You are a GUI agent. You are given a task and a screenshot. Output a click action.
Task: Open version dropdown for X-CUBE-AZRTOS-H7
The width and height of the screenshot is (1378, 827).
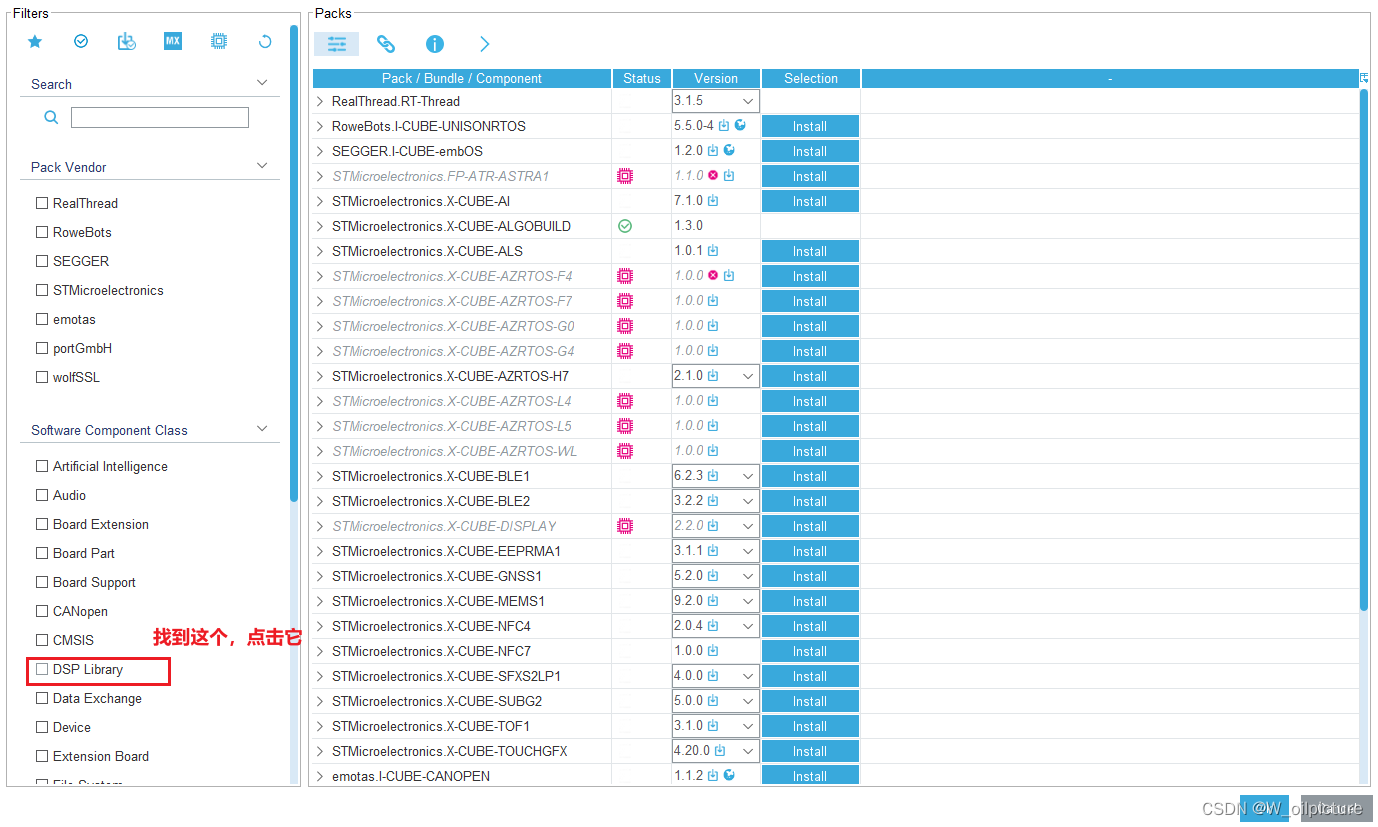pyautogui.click(x=747, y=376)
